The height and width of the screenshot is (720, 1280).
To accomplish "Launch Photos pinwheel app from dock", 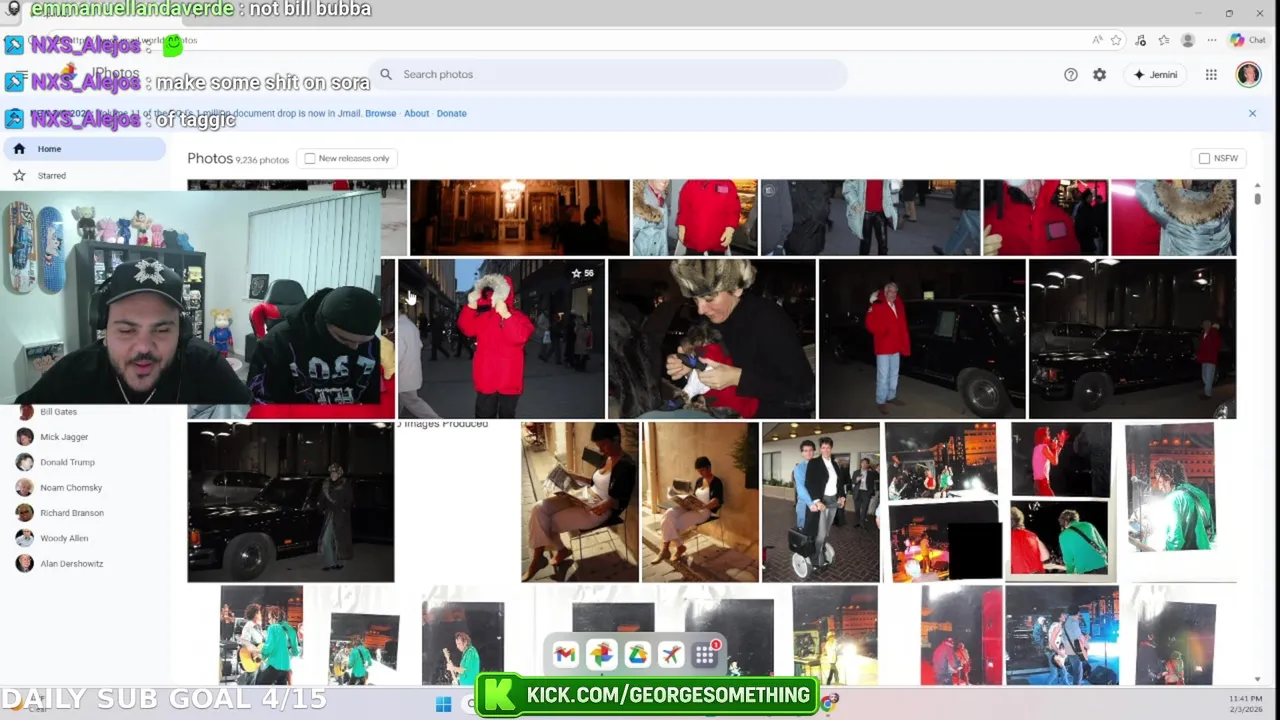I will coord(601,655).
